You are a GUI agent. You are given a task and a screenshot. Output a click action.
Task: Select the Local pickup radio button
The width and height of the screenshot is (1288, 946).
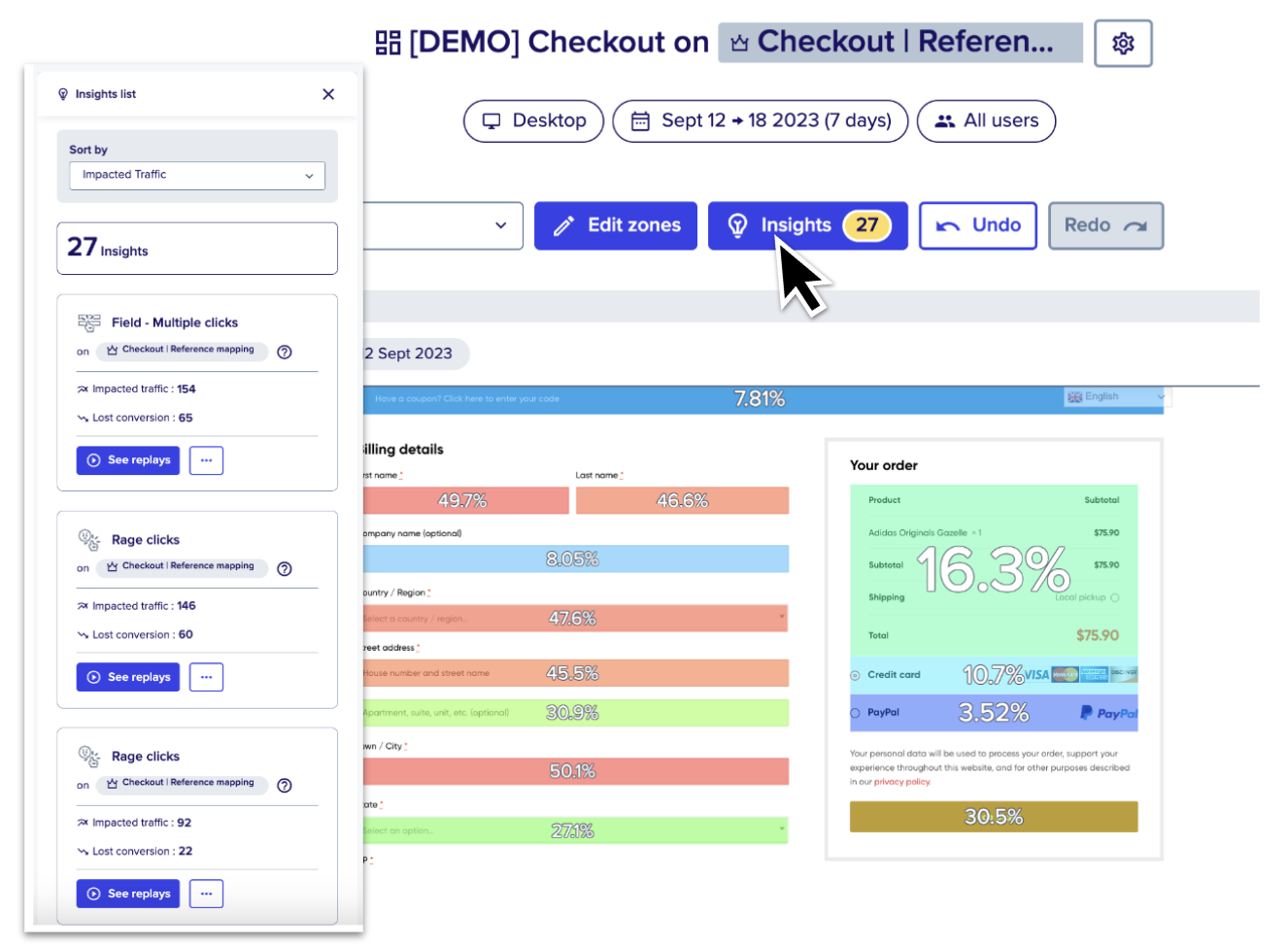(x=1114, y=598)
